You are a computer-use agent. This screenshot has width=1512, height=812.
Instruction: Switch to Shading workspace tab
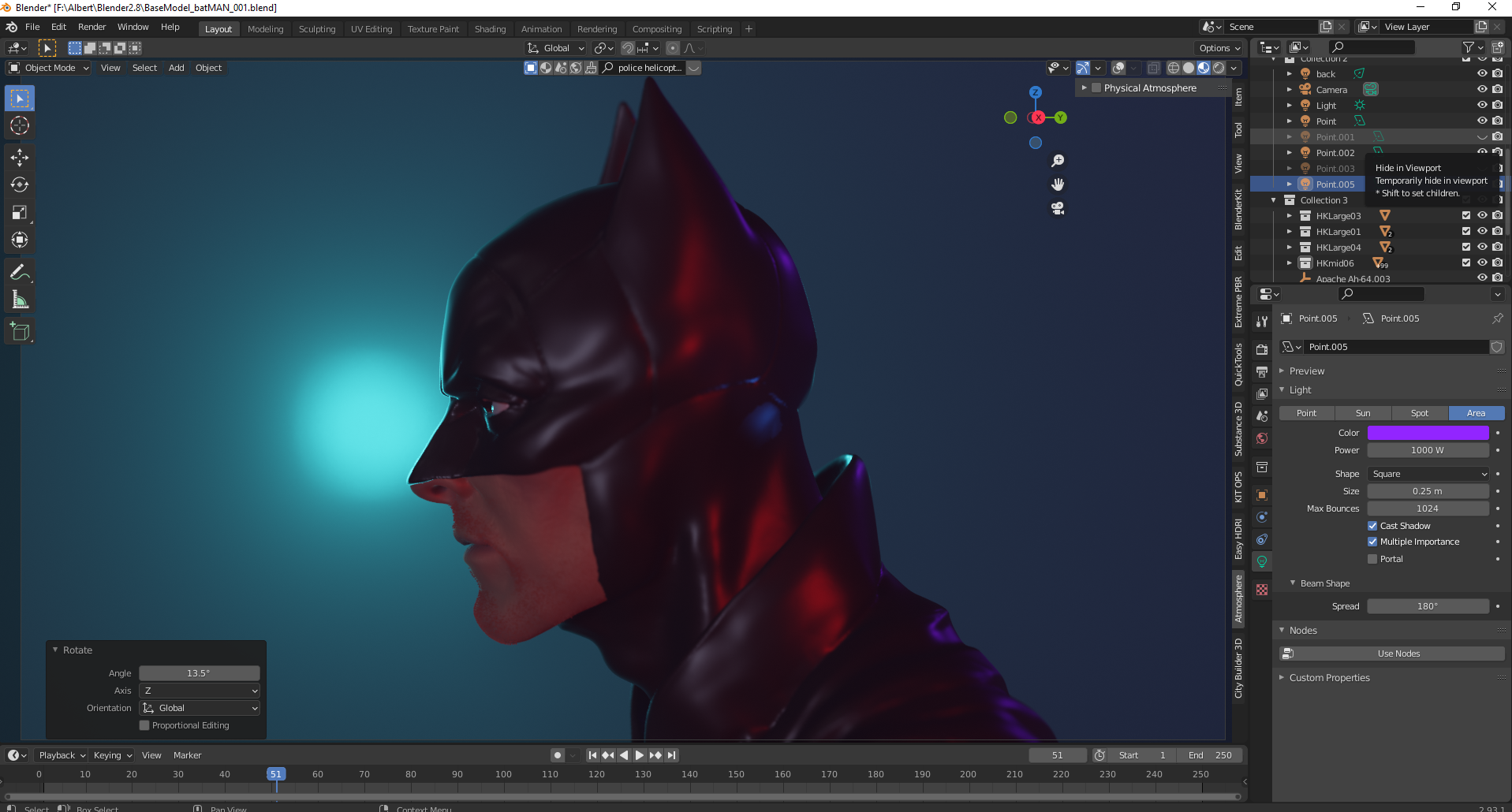tap(490, 29)
